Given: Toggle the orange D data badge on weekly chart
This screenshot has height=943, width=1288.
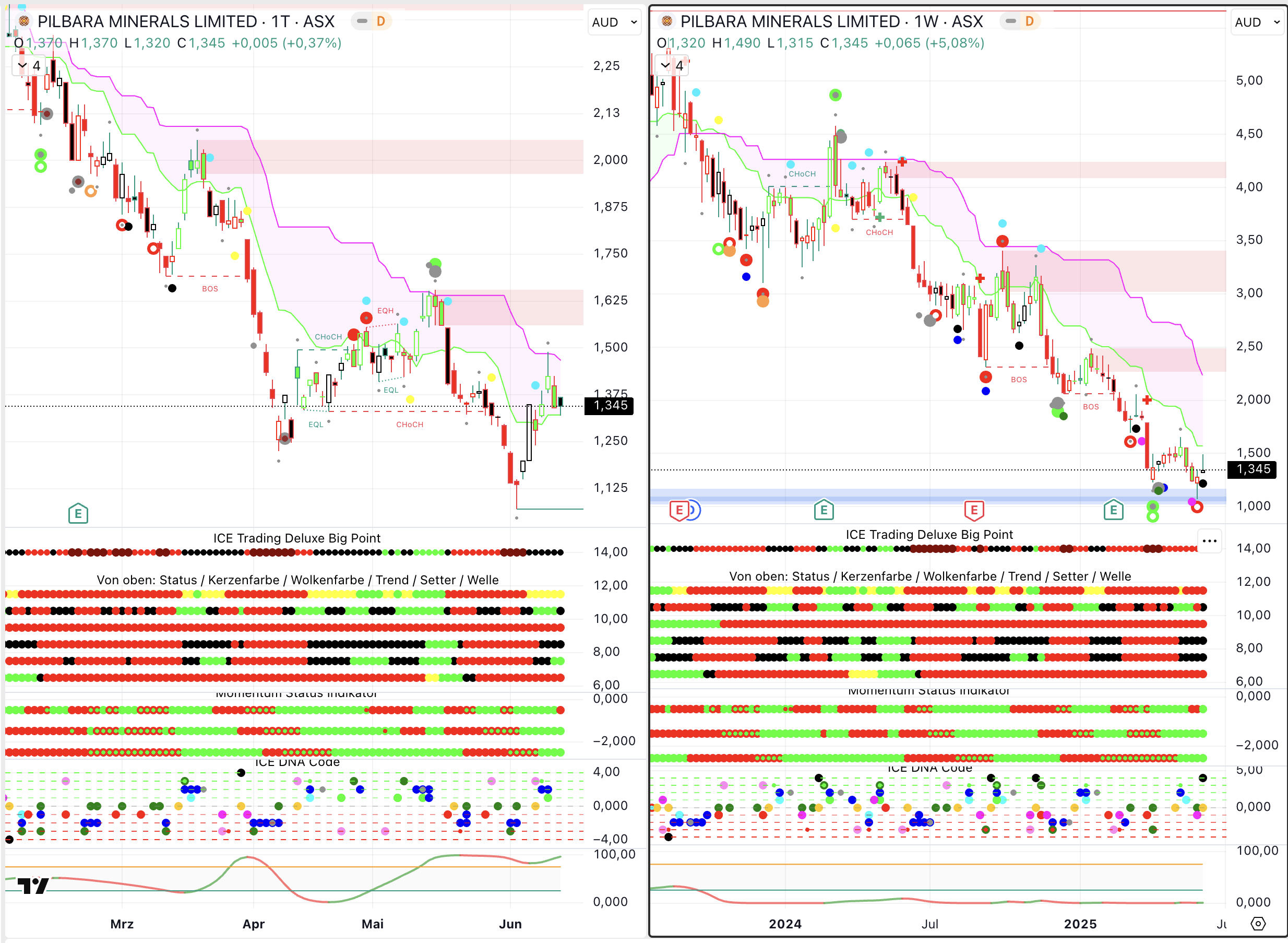Looking at the screenshot, I should point(1029,22).
